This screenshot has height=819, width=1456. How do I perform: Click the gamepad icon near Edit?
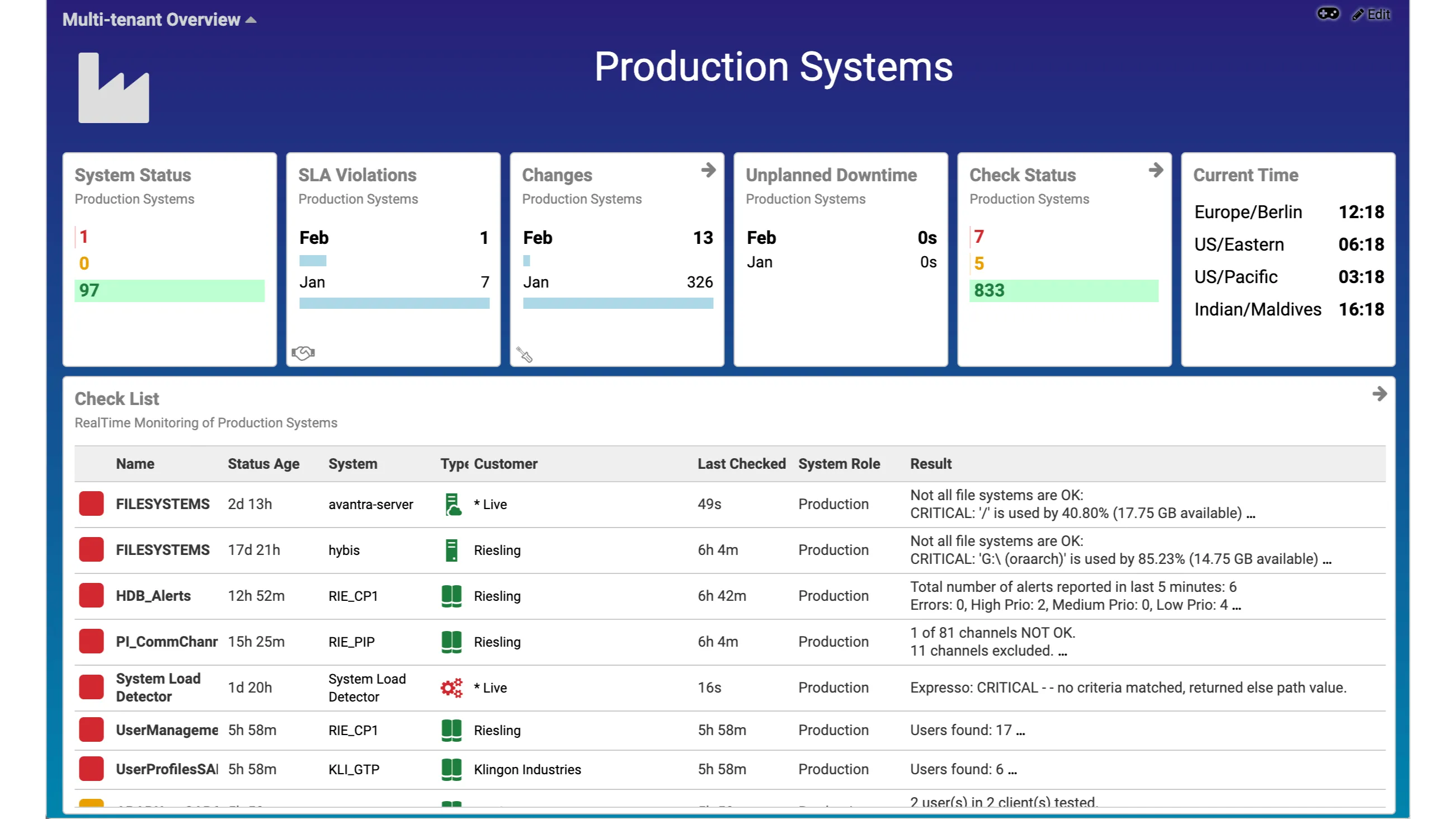click(x=1328, y=13)
